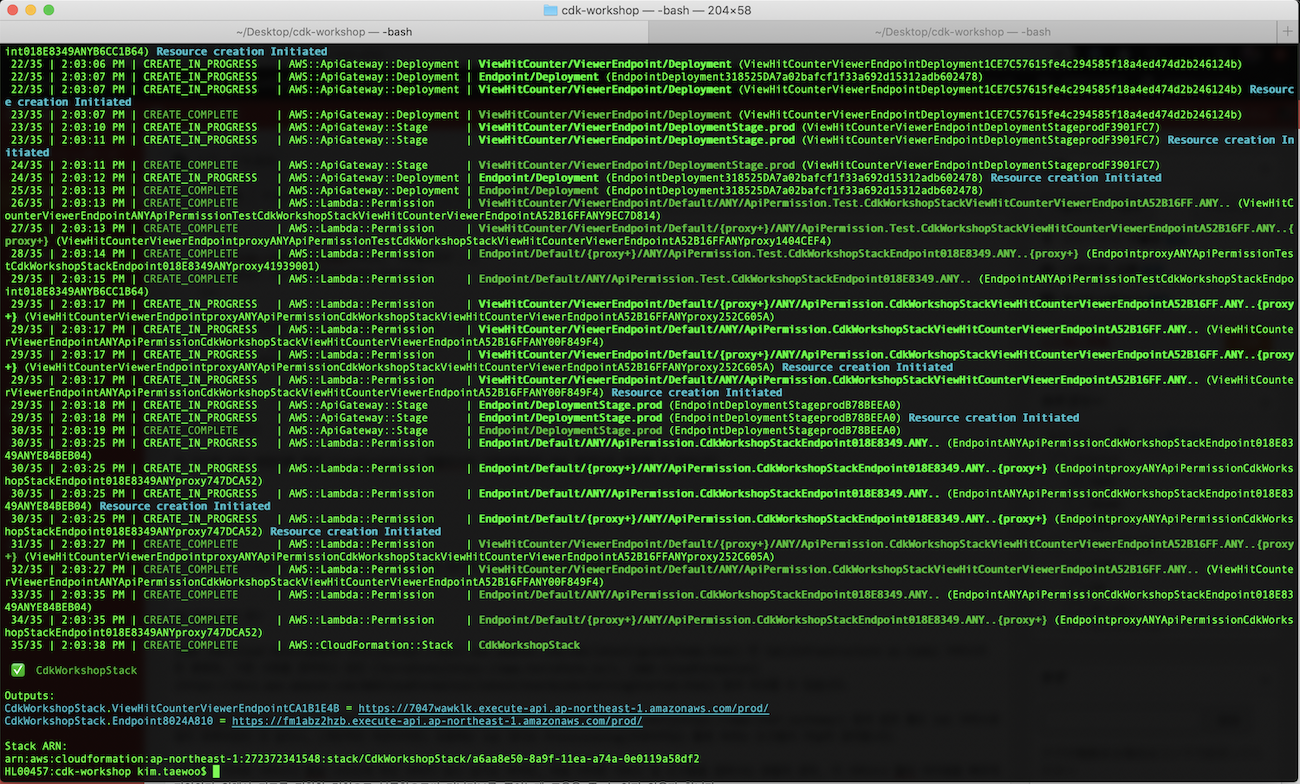Click 'Endpoint/DeploymentStage.prod' in the 30/35 CREATE_COMPLETE row
The width and height of the screenshot is (1300, 784).
coord(570,430)
